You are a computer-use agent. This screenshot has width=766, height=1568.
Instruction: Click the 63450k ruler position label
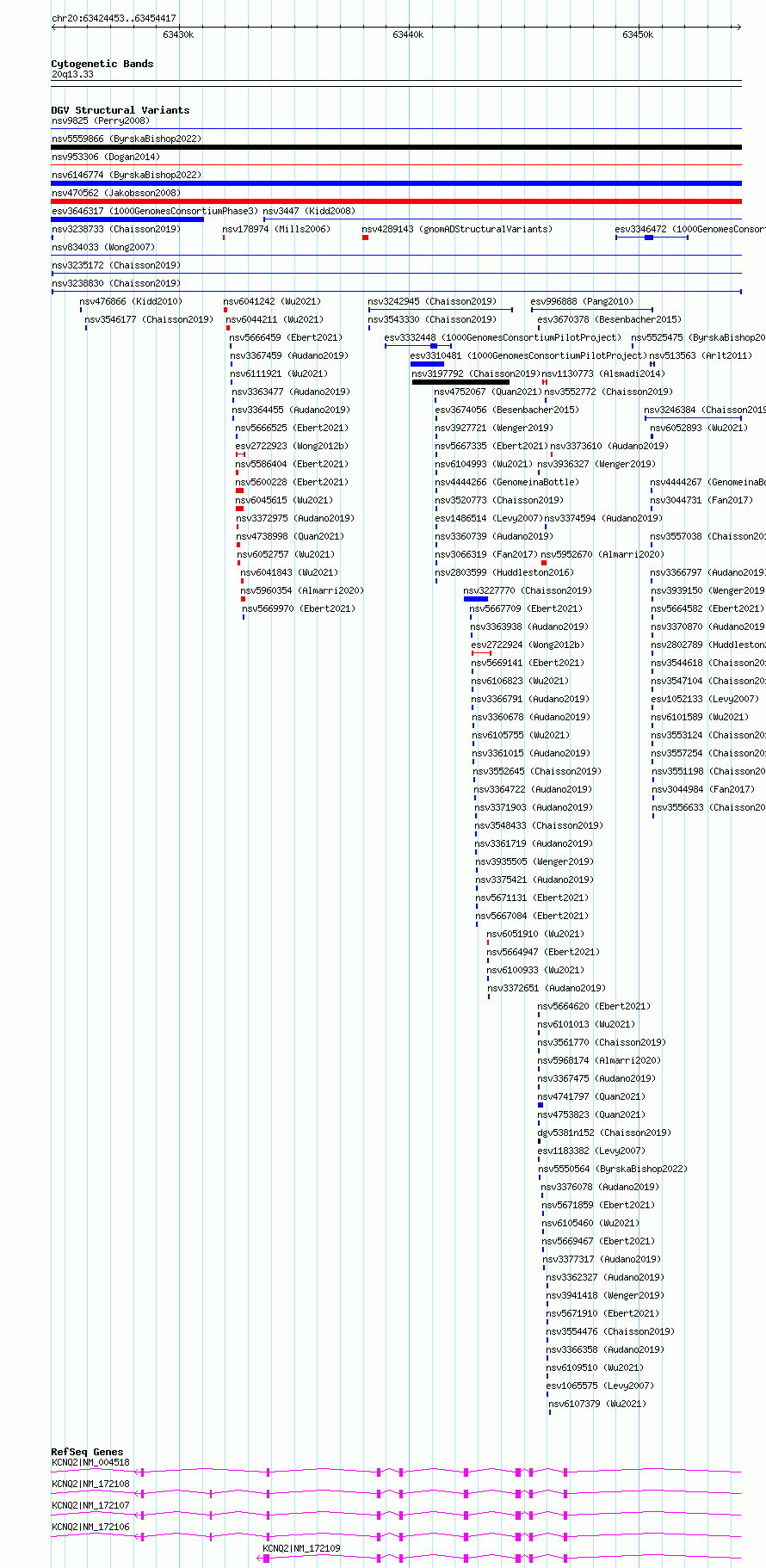638,34
